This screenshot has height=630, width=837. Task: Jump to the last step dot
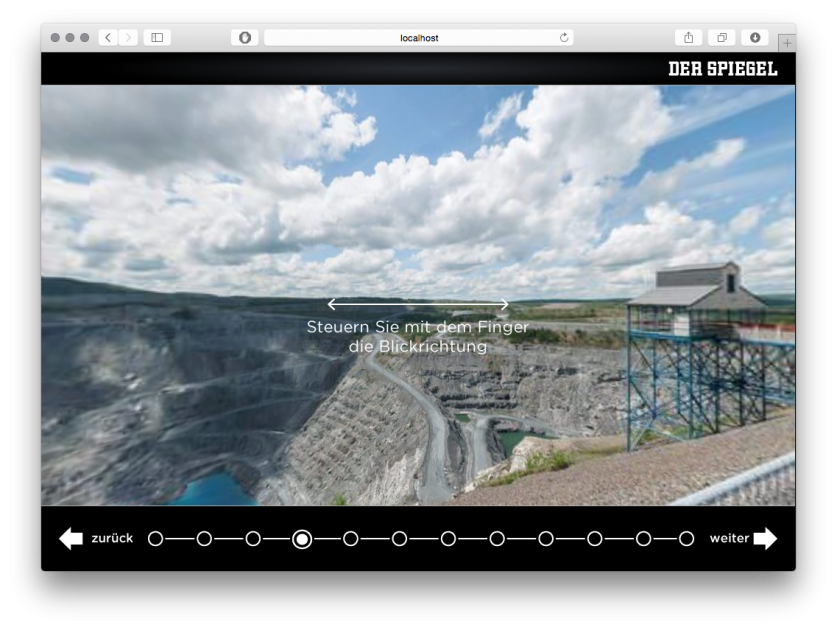click(686, 539)
